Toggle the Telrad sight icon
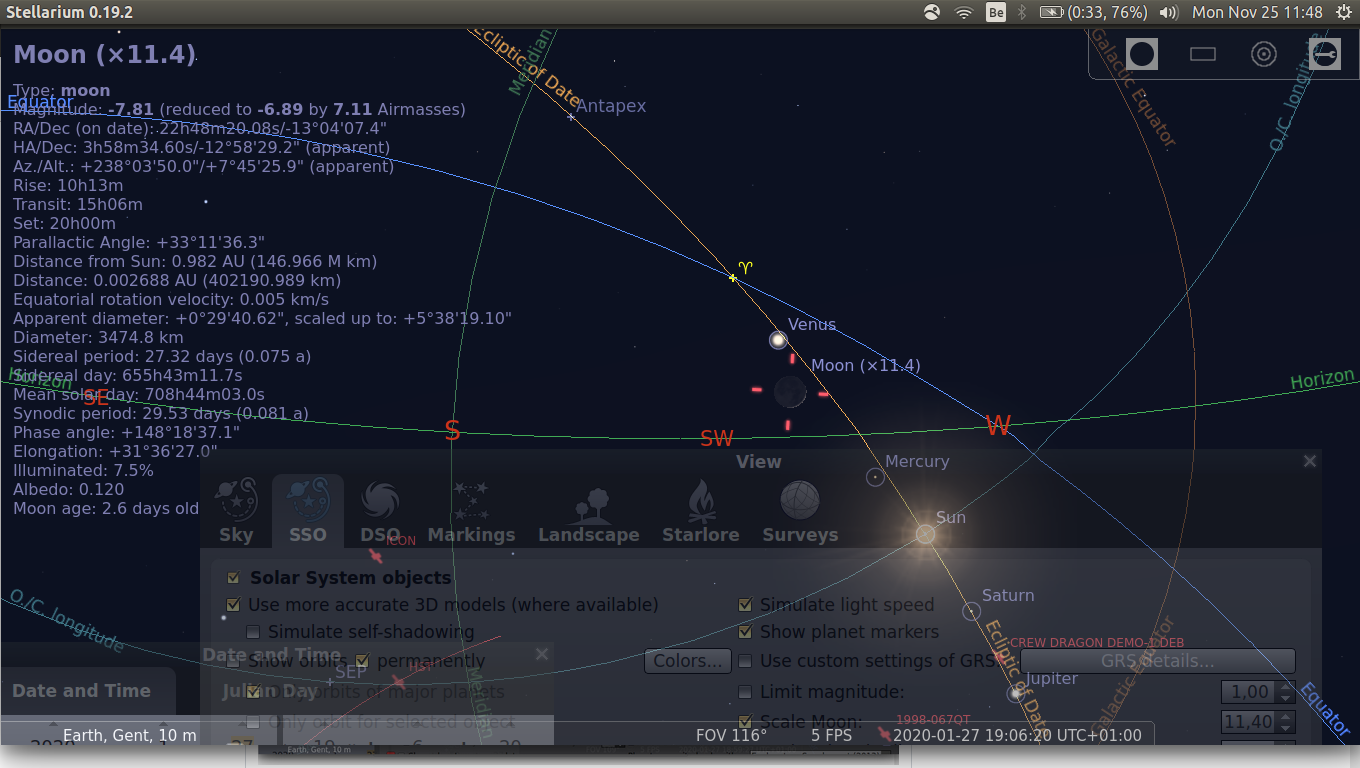This screenshot has height=768, width=1360. [x=1264, y=54]
